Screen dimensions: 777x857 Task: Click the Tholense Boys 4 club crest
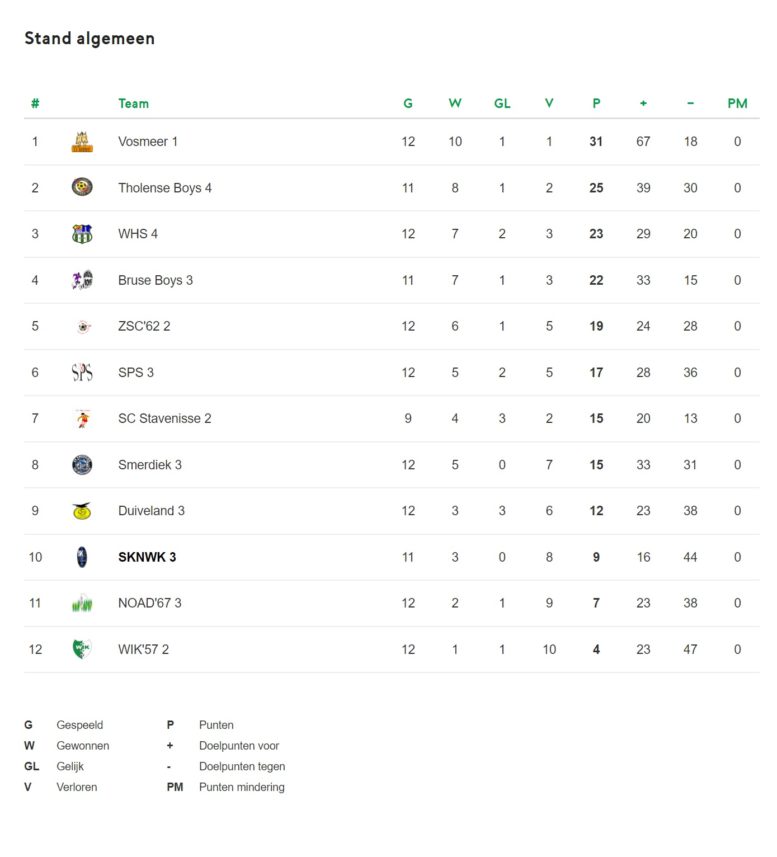click(82, 187)
